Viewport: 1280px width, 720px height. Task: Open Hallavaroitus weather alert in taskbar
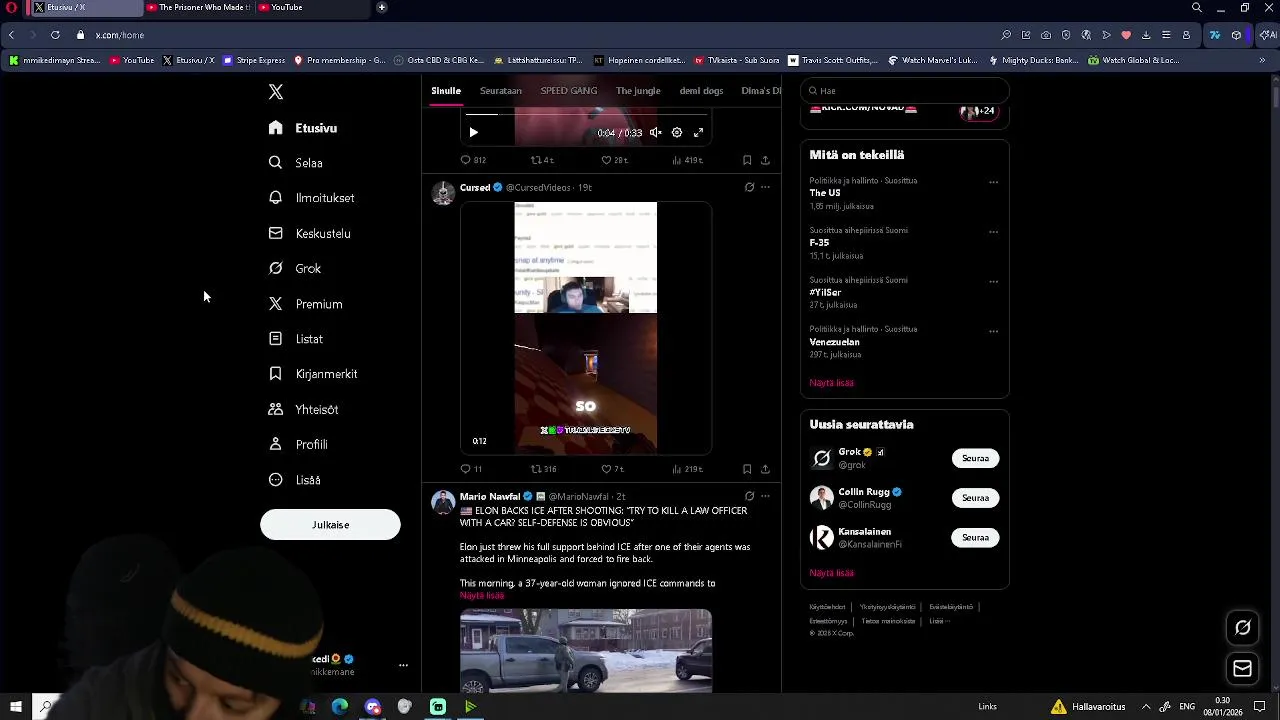[x=1088, y=707]
